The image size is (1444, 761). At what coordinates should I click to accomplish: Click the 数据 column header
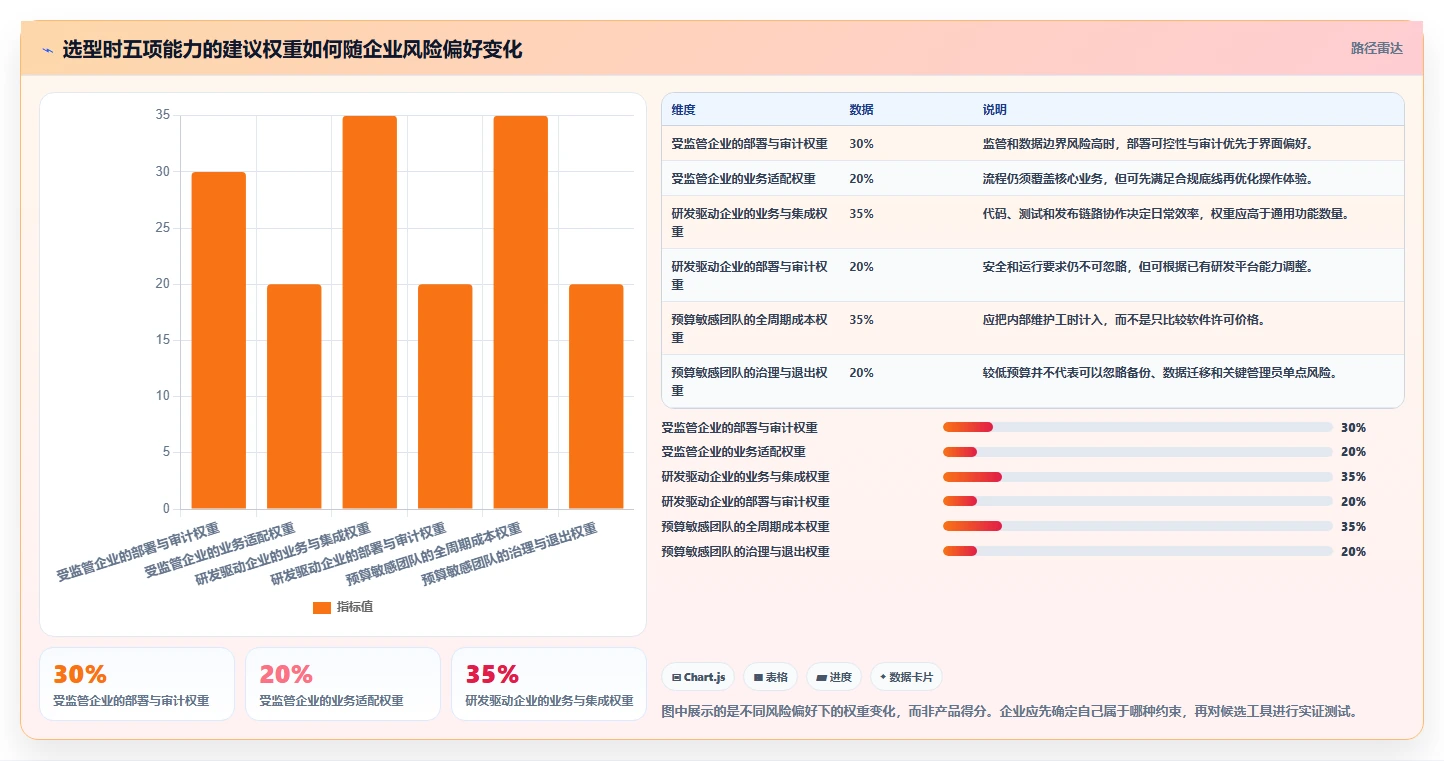[862, 110]
